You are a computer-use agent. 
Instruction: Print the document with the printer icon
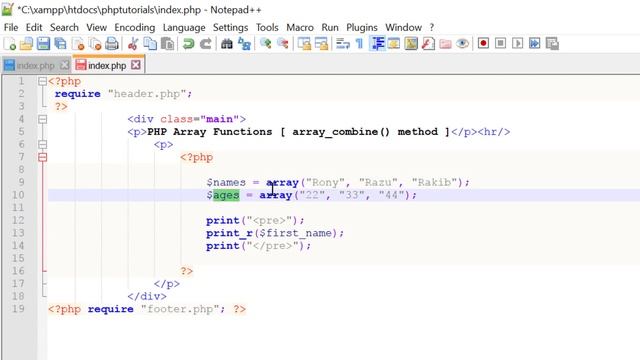[x=112, y=44]
